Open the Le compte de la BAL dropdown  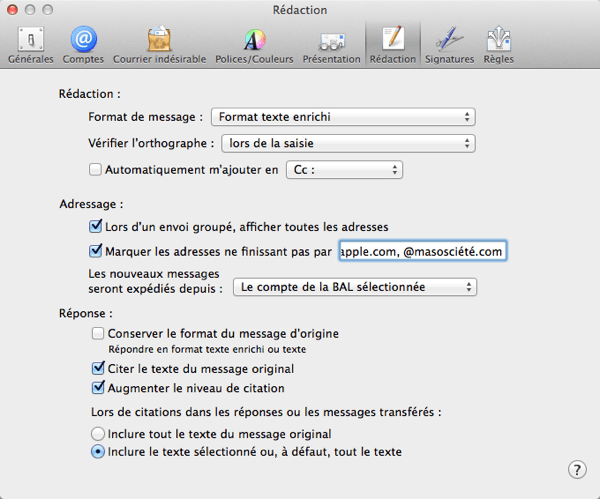pos(354,287)
